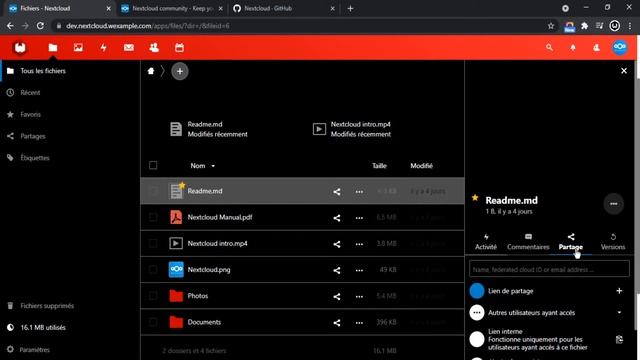Create a Lien de partage with plus
The width and height of the screenshot is (640, 360).
619,291
